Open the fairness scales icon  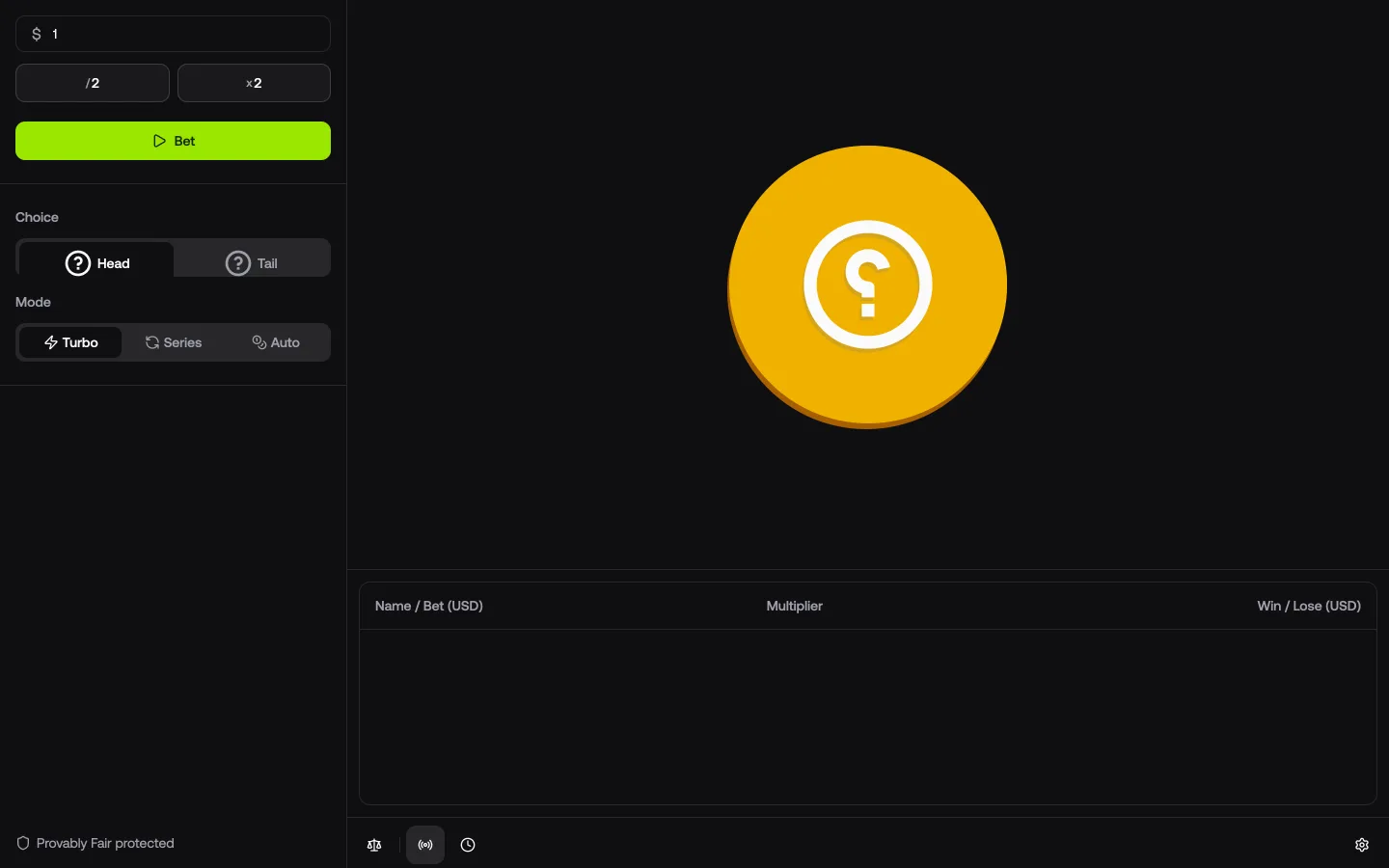pyautogui.click(x=374, y=845)
